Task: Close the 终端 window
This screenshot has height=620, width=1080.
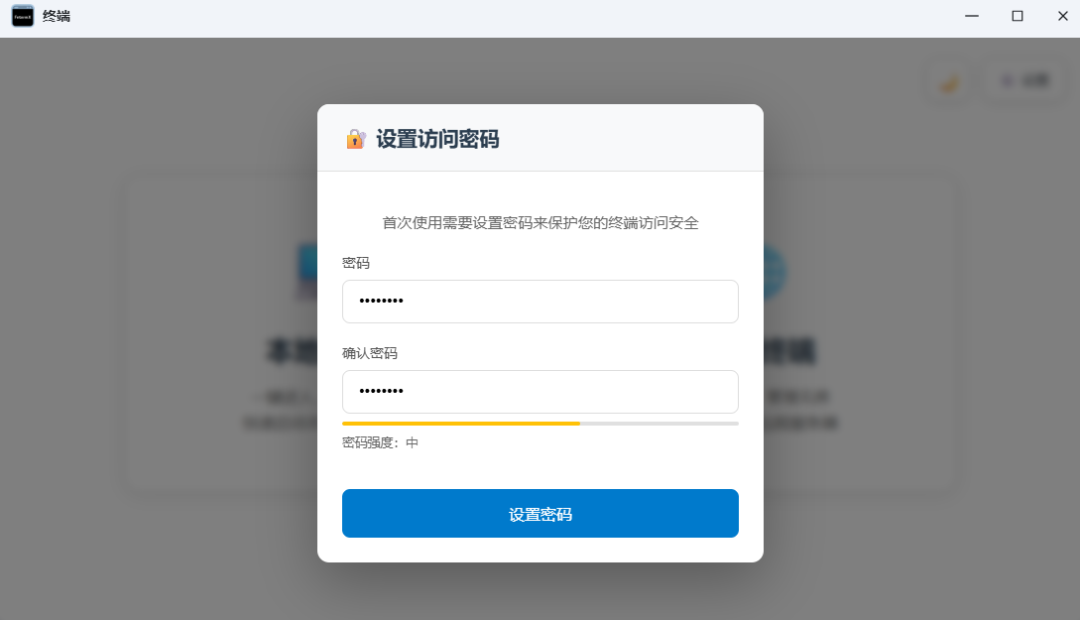Action: click(x=1062, y=16)
